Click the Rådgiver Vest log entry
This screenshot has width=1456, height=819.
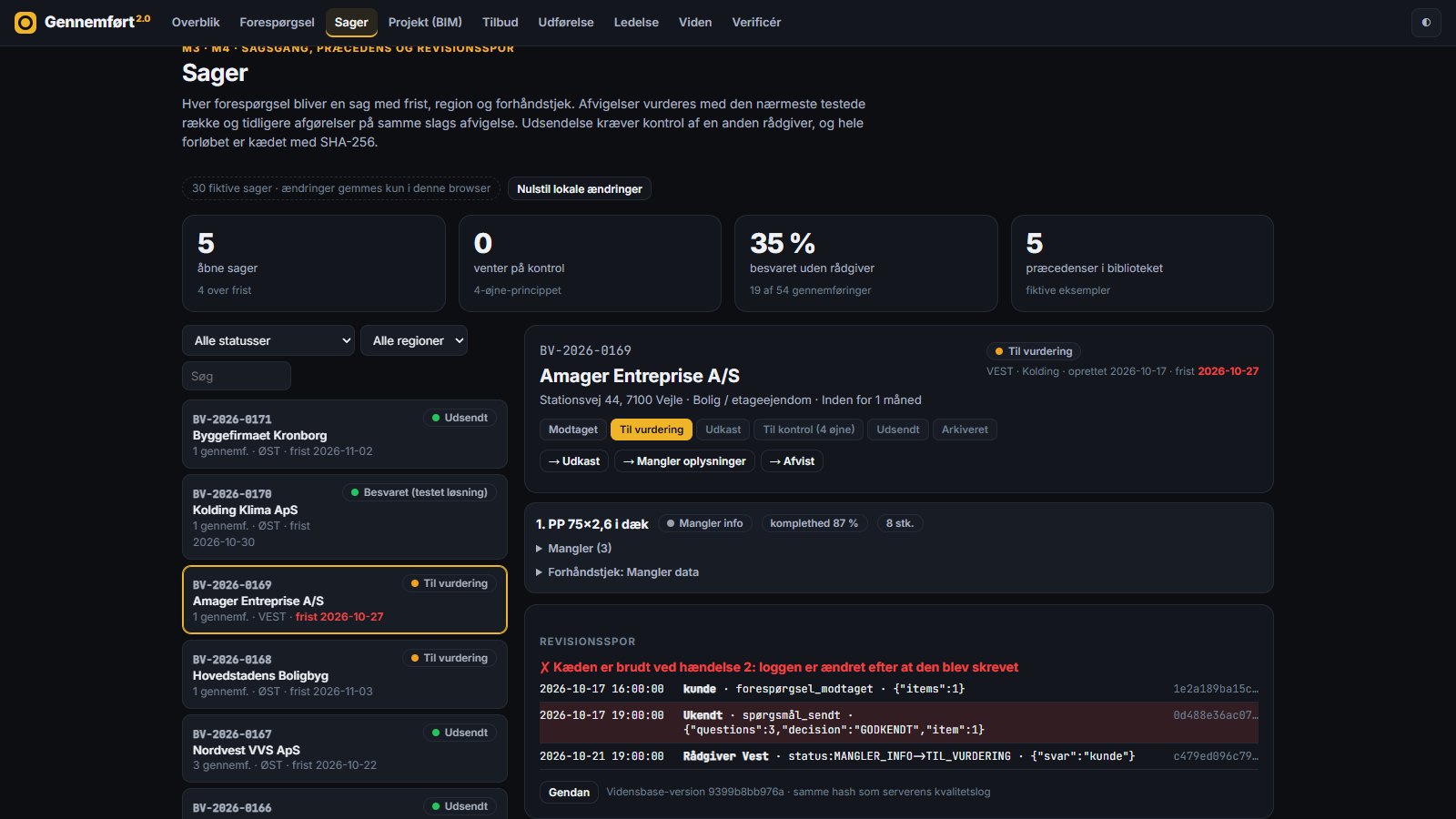[x=899, y=756]
